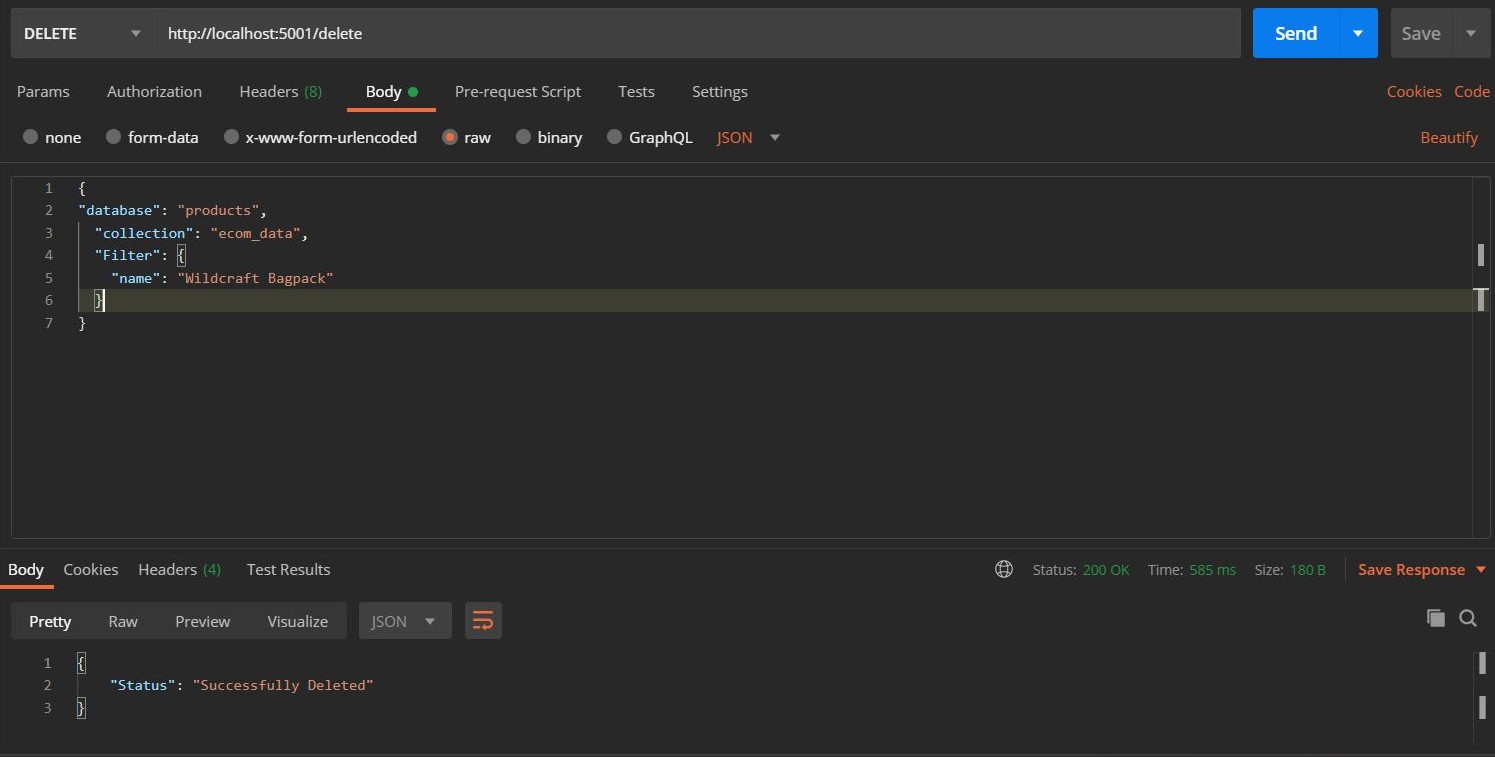This screenshot has width=1495, height=757.
Task: Open the response JSON format dropdown
Action: (405, 621)
